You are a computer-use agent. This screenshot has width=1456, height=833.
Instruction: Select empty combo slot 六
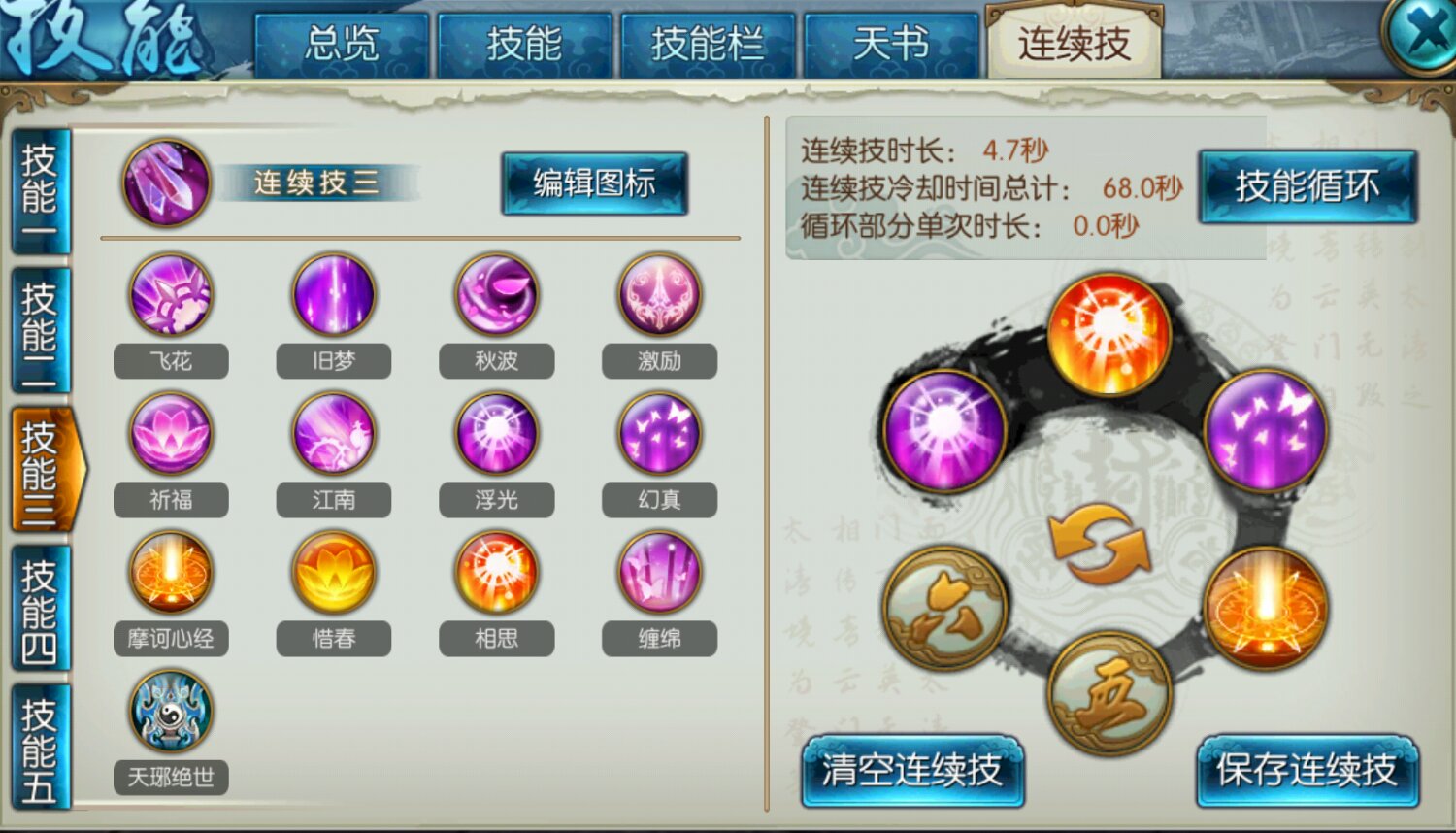click(x=945, y=608)
